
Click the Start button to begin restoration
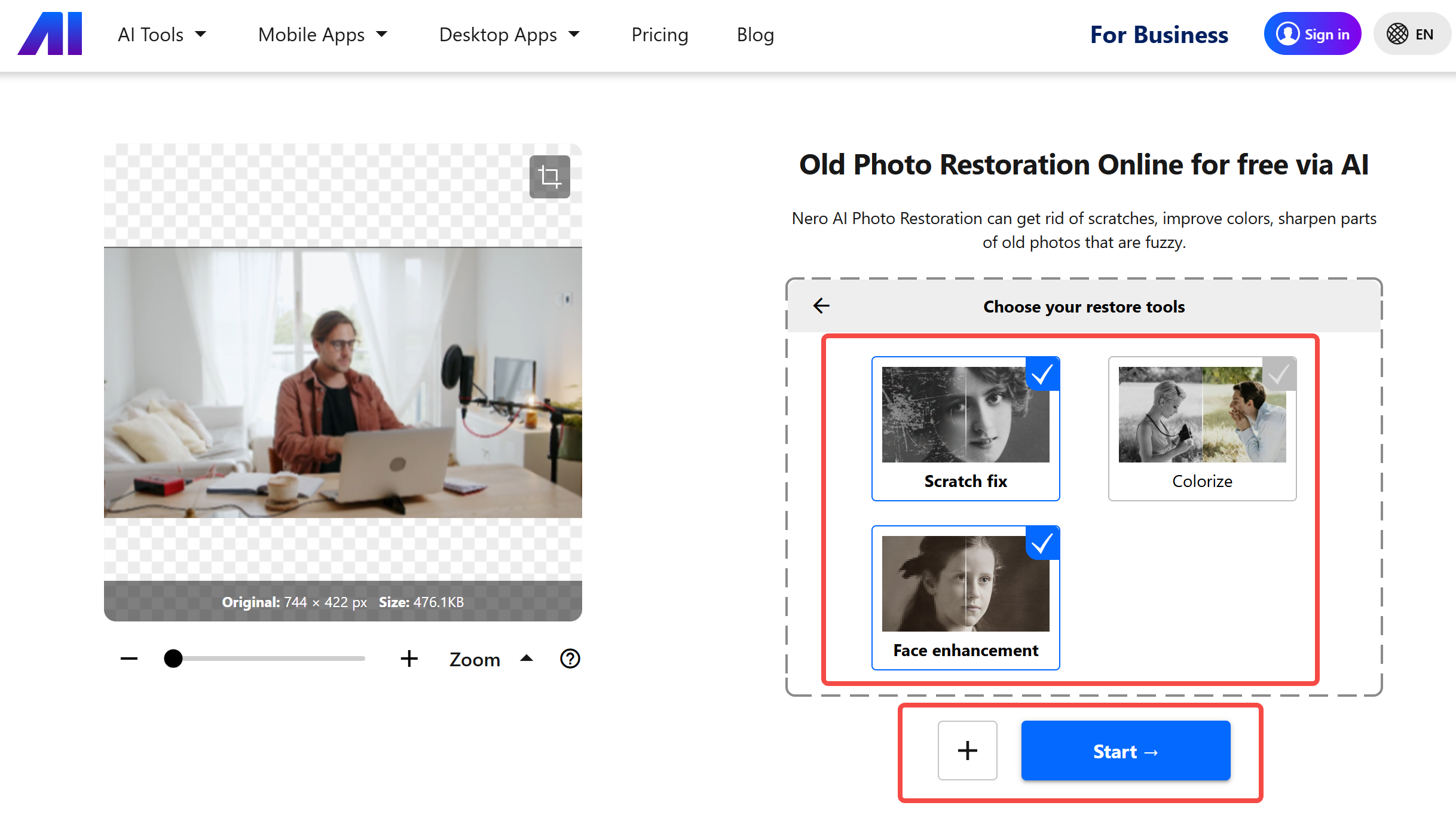[x=1125, y=751]
